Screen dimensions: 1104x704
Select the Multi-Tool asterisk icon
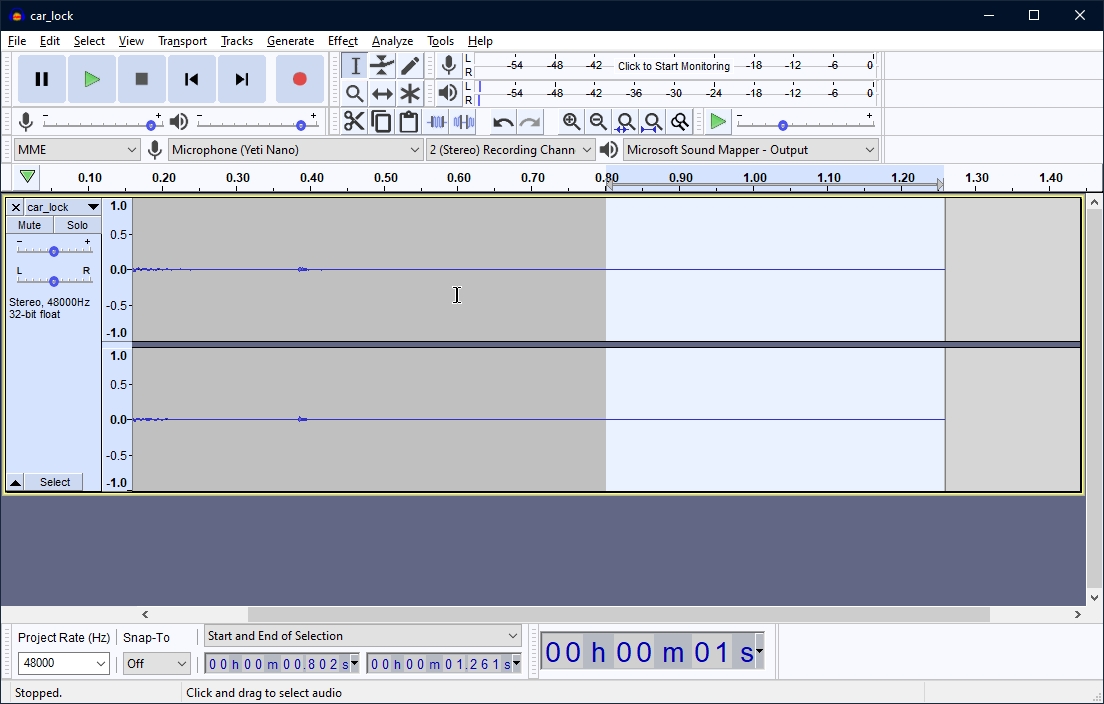(x=410, y=94)
